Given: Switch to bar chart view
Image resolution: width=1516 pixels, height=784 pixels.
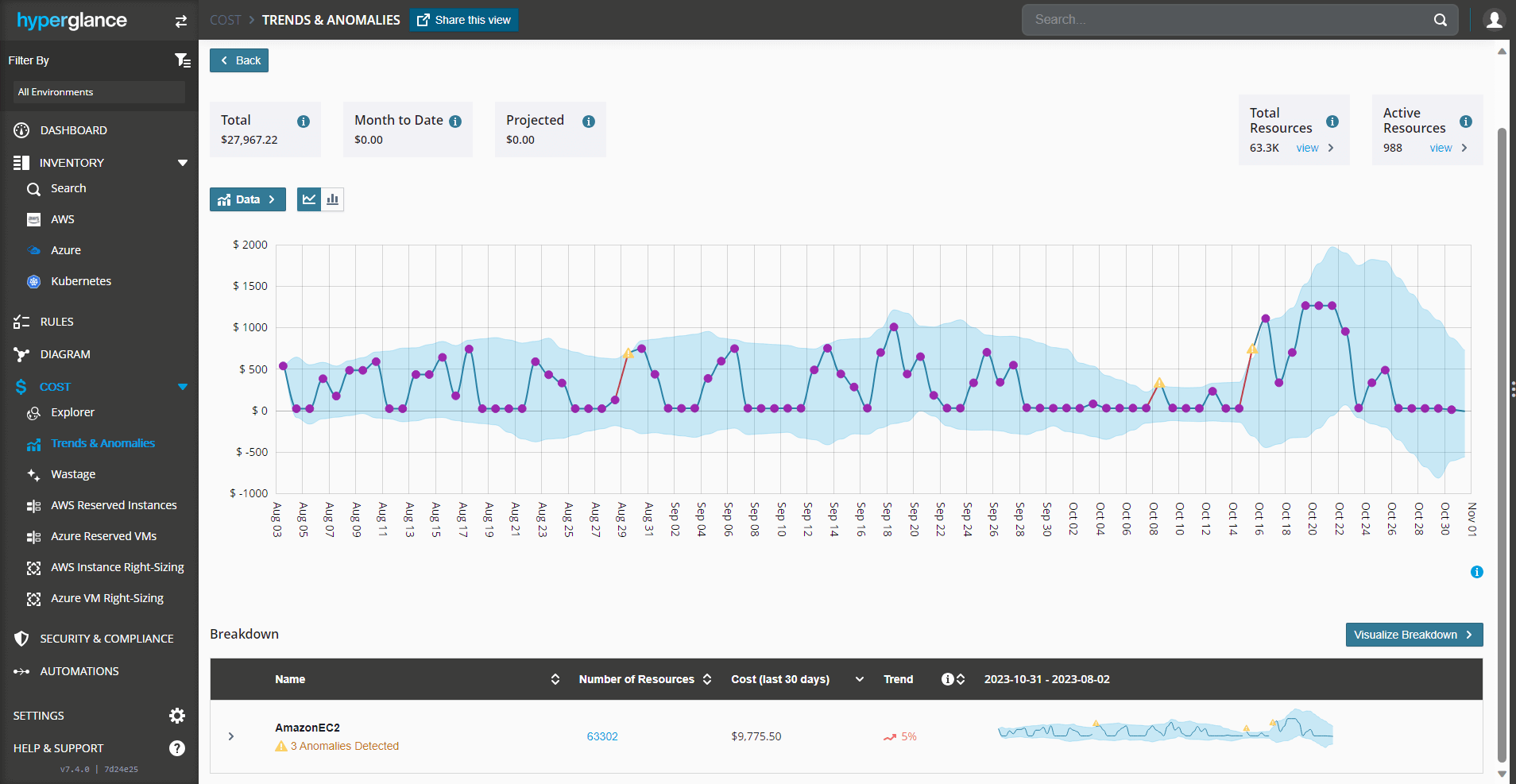Looking at the screenshot, I should pos(333,199).
